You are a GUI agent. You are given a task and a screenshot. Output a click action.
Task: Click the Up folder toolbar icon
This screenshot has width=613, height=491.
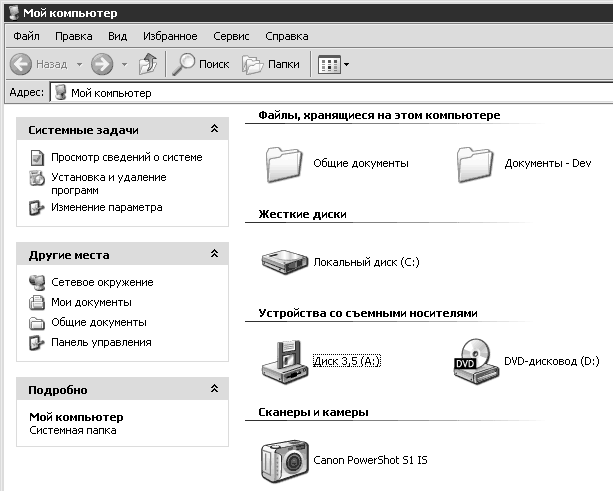tap(147, 64)
